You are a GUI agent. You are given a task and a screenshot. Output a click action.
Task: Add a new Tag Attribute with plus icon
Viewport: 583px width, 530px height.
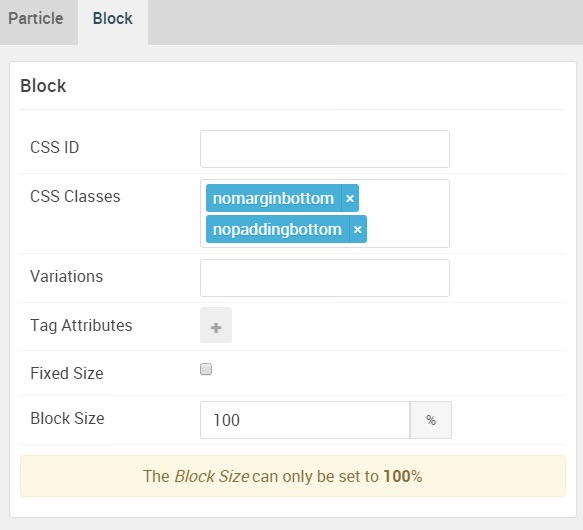tap(216, 325)
